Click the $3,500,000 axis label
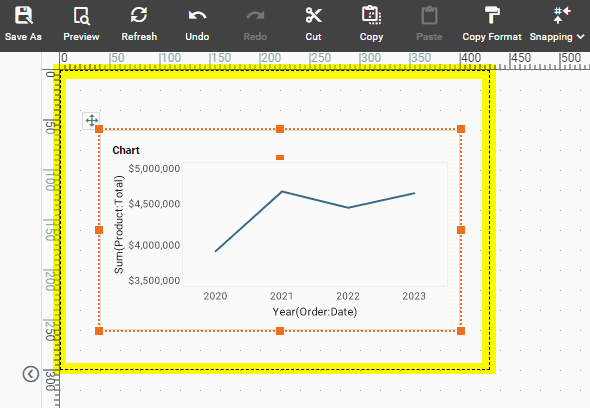Screen dimensions: 590x408 pos(154,281)
